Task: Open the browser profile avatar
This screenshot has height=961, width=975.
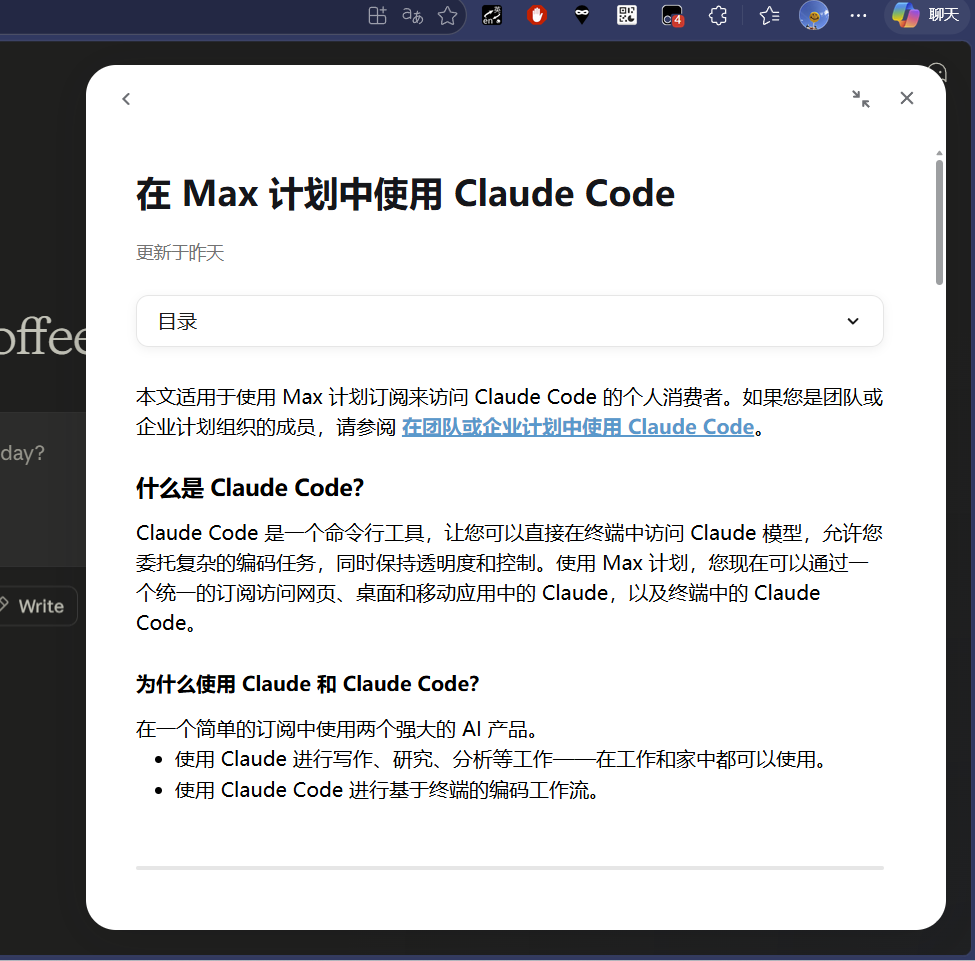Action: point(813,16)
